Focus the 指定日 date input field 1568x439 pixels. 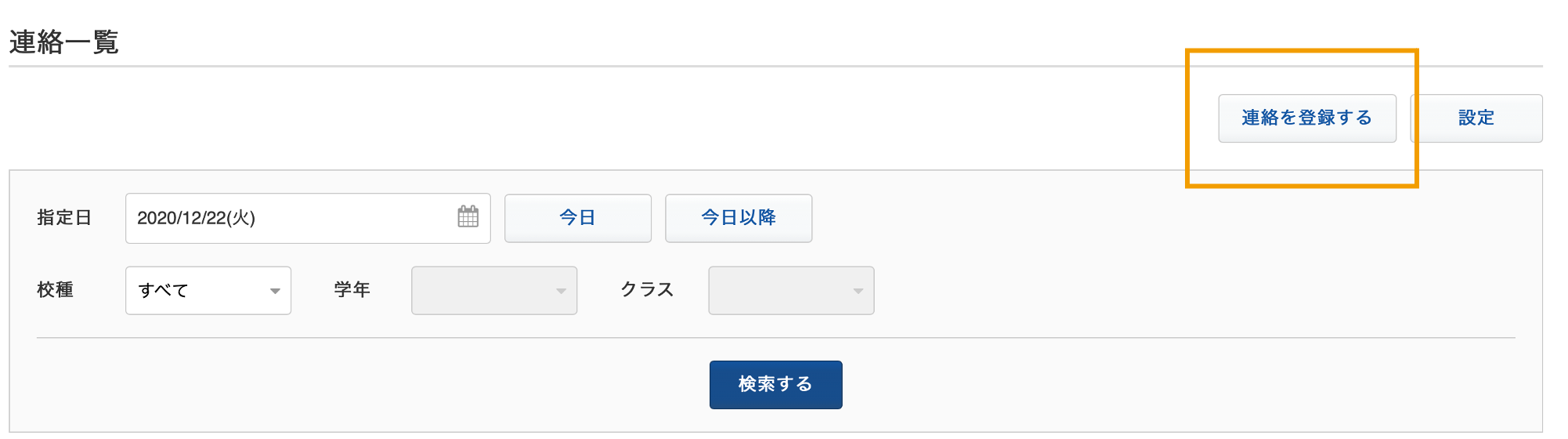point(308,218)
